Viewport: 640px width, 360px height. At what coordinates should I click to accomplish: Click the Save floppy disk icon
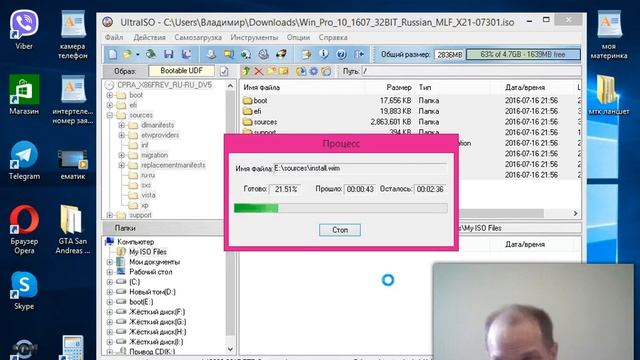(x=168, y=54)
